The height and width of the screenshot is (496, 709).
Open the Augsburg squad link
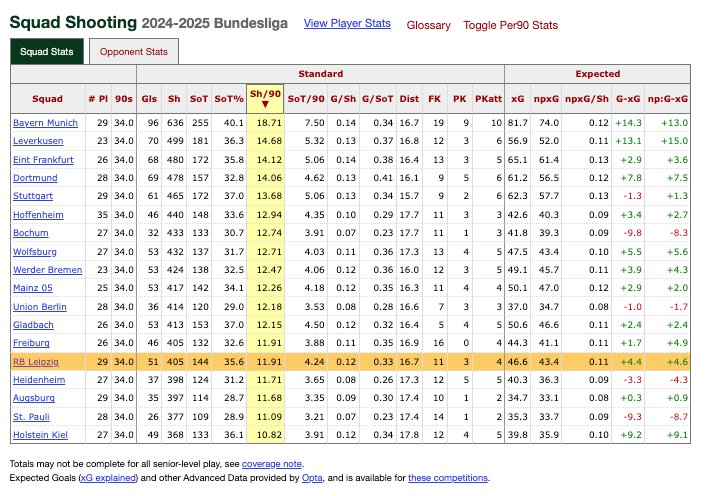click(x=34, y=398)
